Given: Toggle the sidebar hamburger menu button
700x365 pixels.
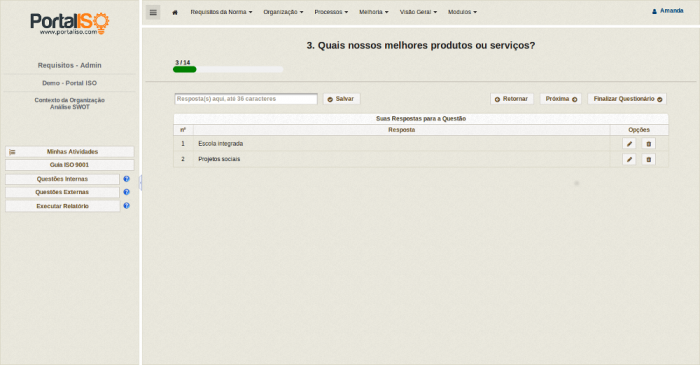Looking at the screenshot, I should pyautogui.click(x=153, y=12).
